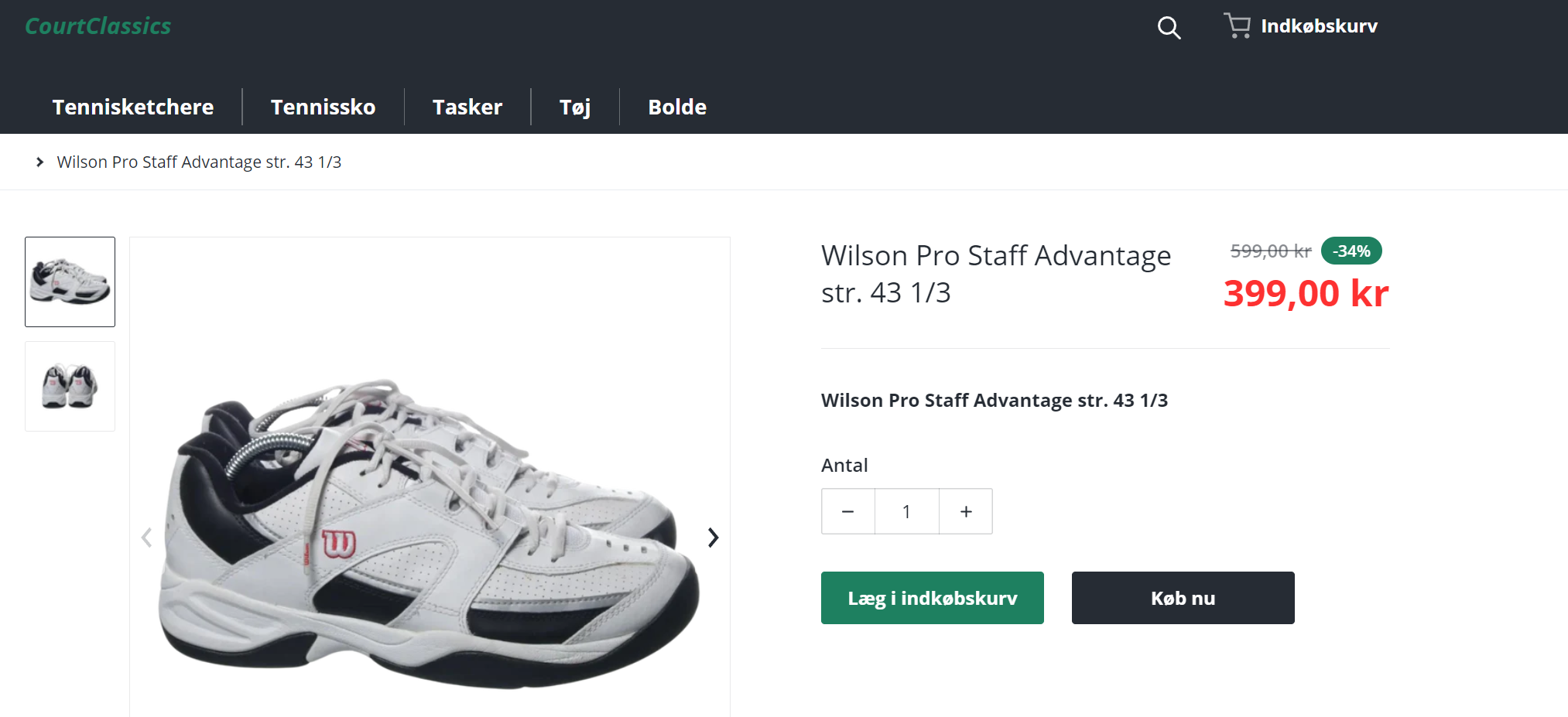Image resolution: width=1568 pixels, height=717 pixels.
Task: Open the search magnifier icon
Action: click(x=1169, y=28)
